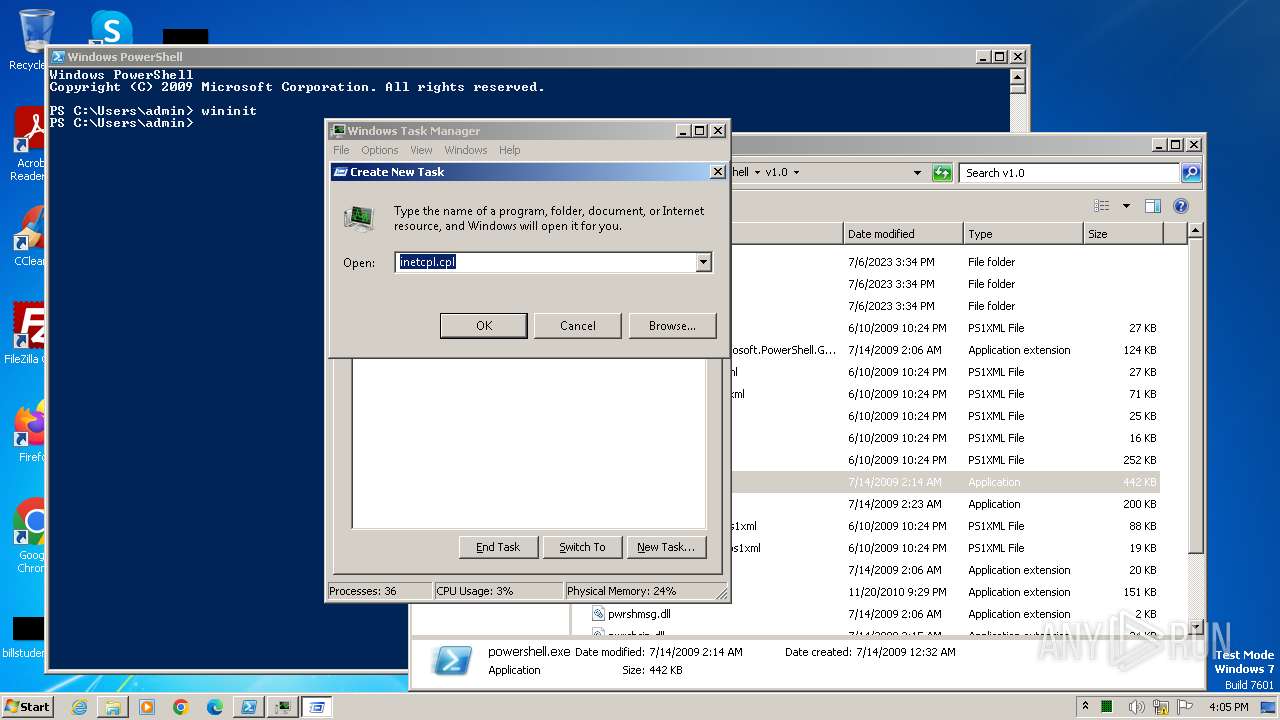Click the pwrshmsg.dll file icon

click(x=598, y=614)
